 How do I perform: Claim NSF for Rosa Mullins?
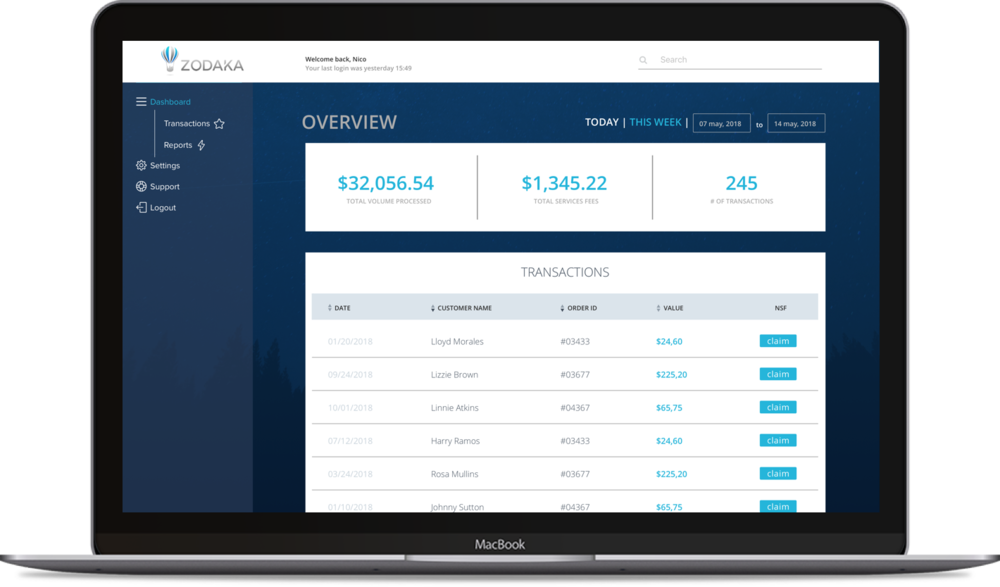(x=777, y=473)
